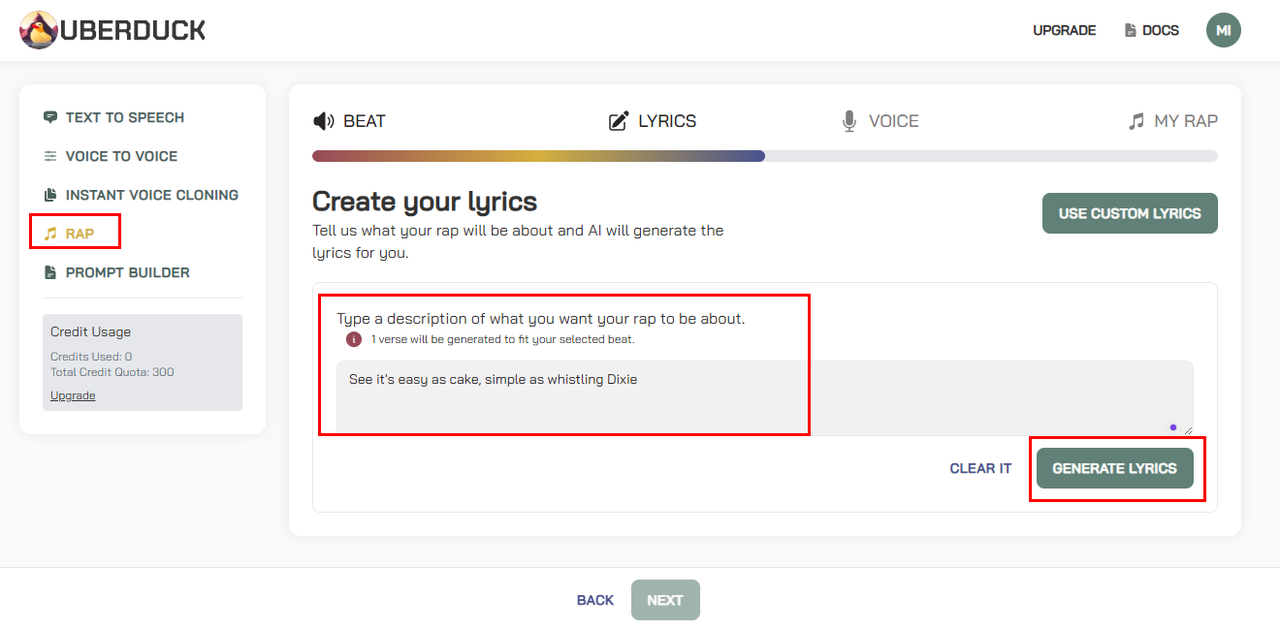Select Upgrade in the top navigation
Image resolution: width=1280 pixels, height=629 pixels.
coord(1064,30)
